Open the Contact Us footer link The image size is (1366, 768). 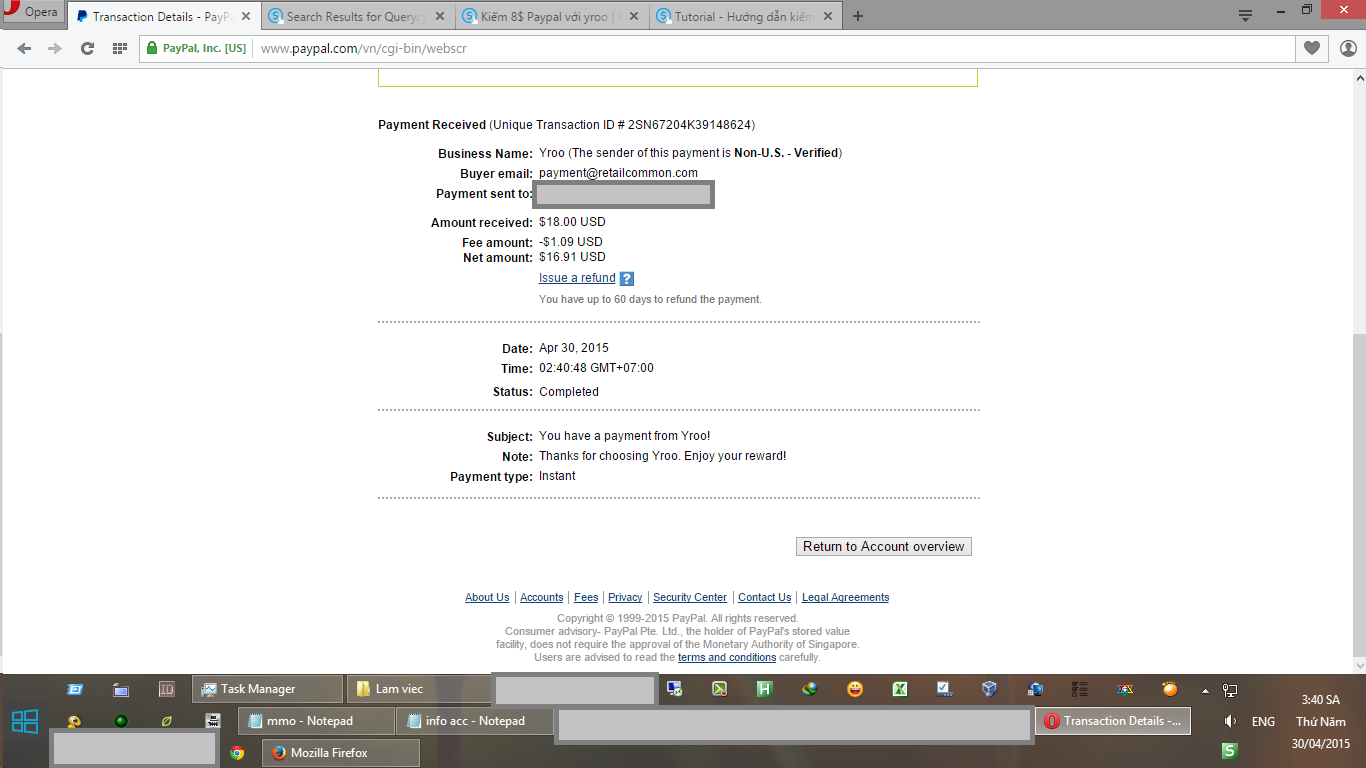click(765, 598)
